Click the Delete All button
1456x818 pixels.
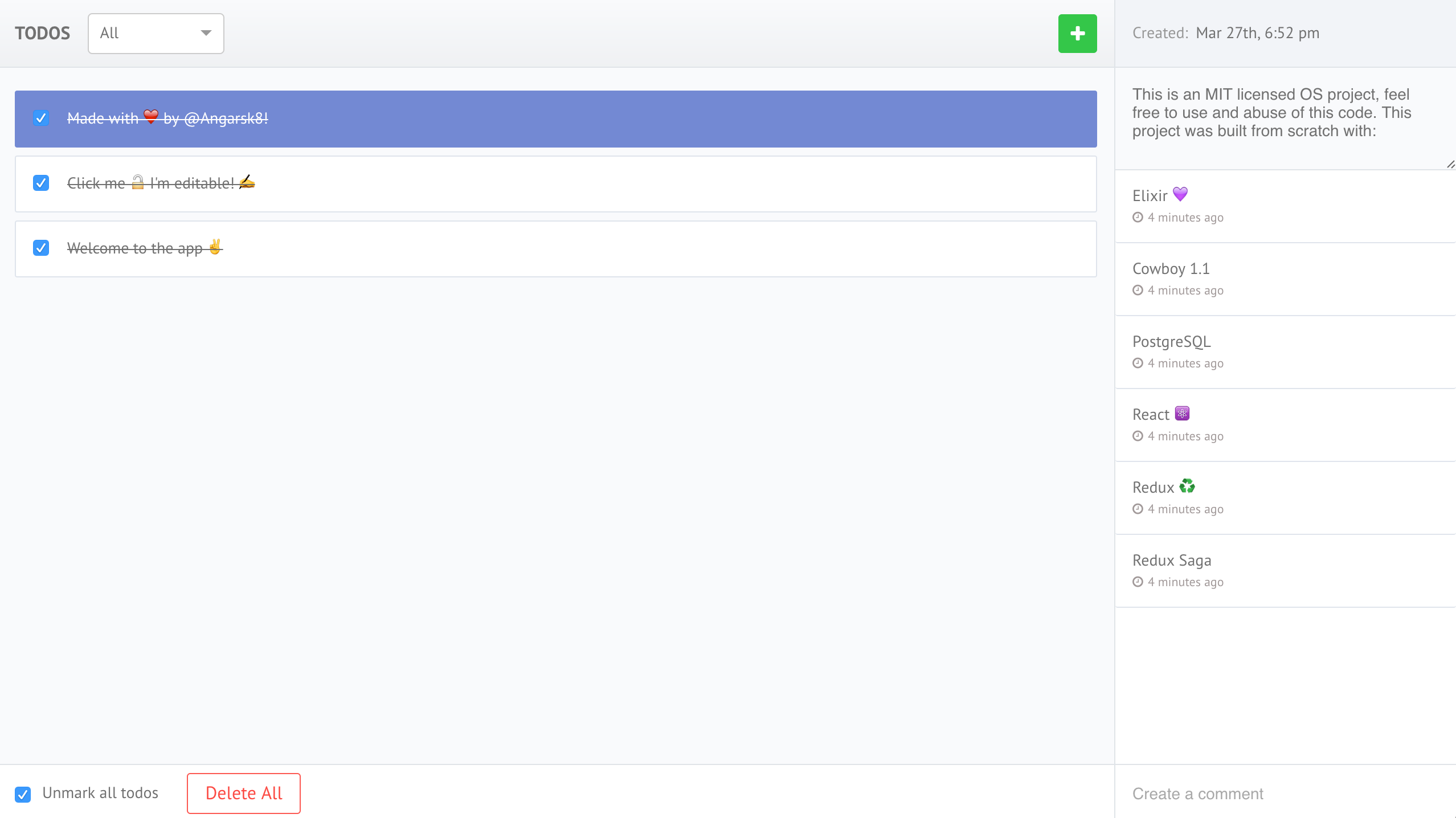243,793
